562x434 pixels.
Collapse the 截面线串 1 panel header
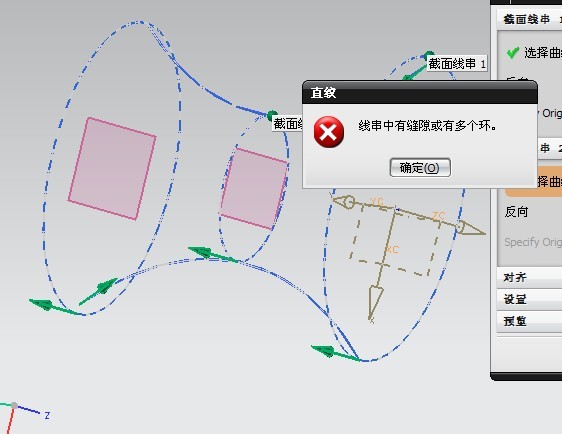[x=530, y=19]
